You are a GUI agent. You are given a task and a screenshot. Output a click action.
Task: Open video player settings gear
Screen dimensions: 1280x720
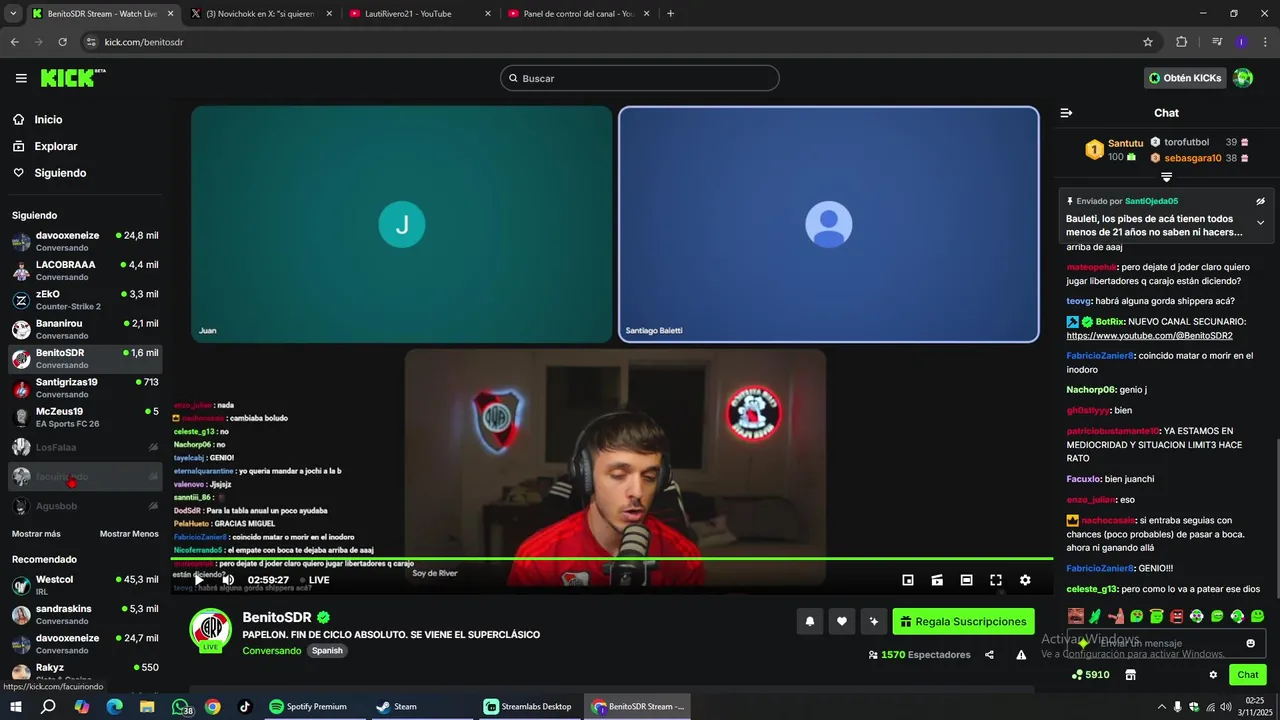pyautogui.click(x=1025, y=580)
